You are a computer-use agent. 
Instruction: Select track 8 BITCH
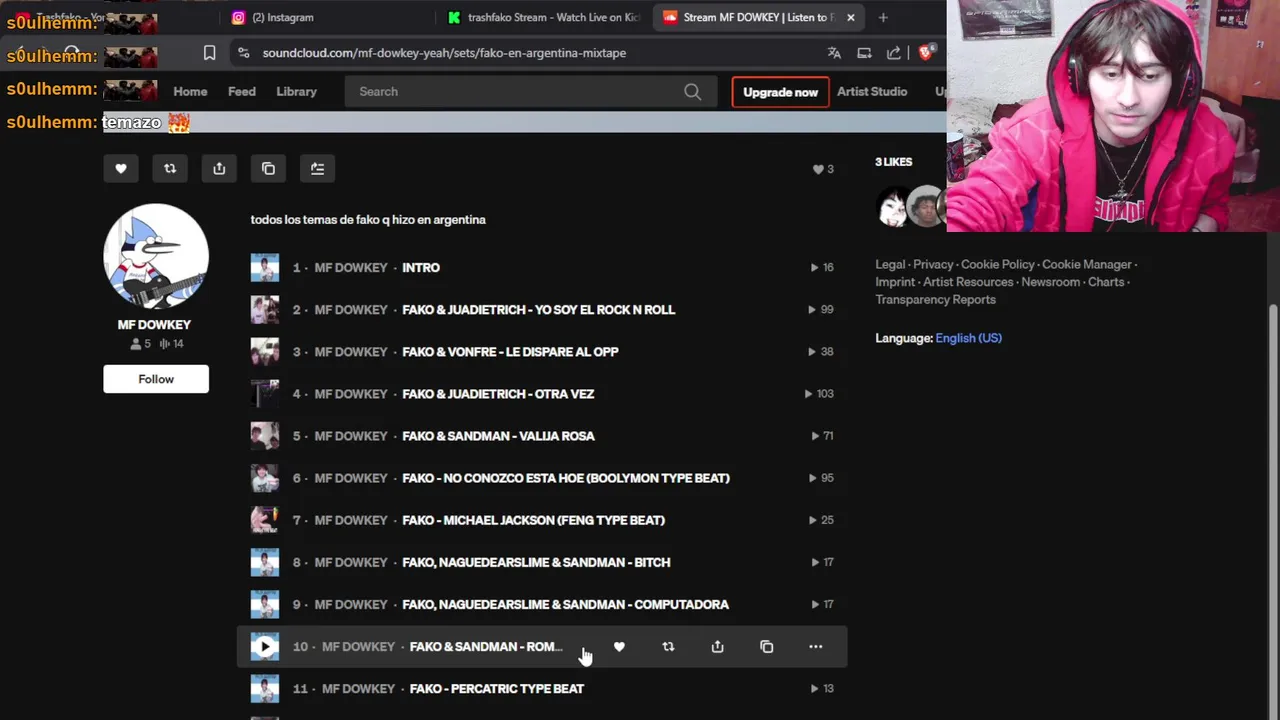tap(536, 562)
